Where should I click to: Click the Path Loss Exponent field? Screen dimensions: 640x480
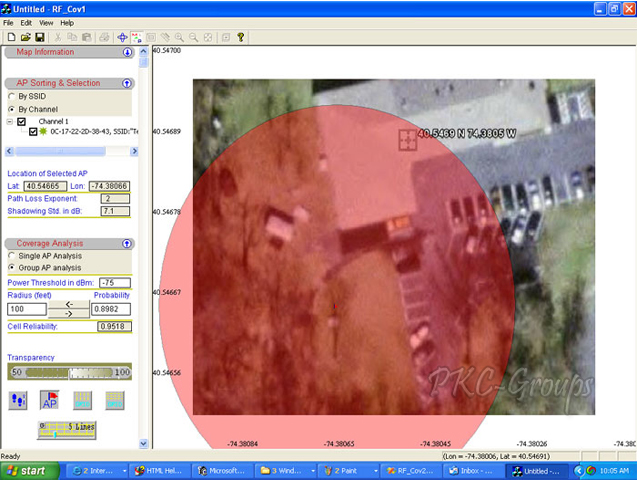(115, 199)
